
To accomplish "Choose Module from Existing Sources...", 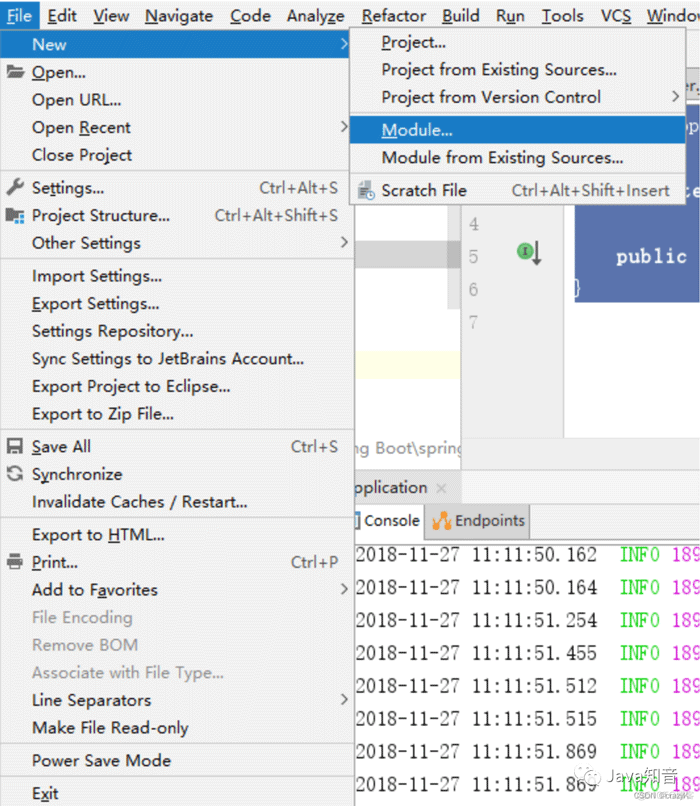I will pos(518,157).
